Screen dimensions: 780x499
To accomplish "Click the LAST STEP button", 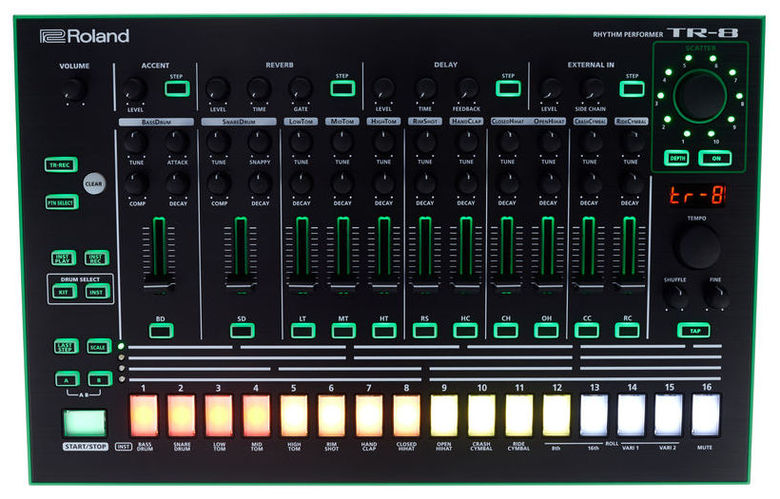I will [x=66, y=347].
